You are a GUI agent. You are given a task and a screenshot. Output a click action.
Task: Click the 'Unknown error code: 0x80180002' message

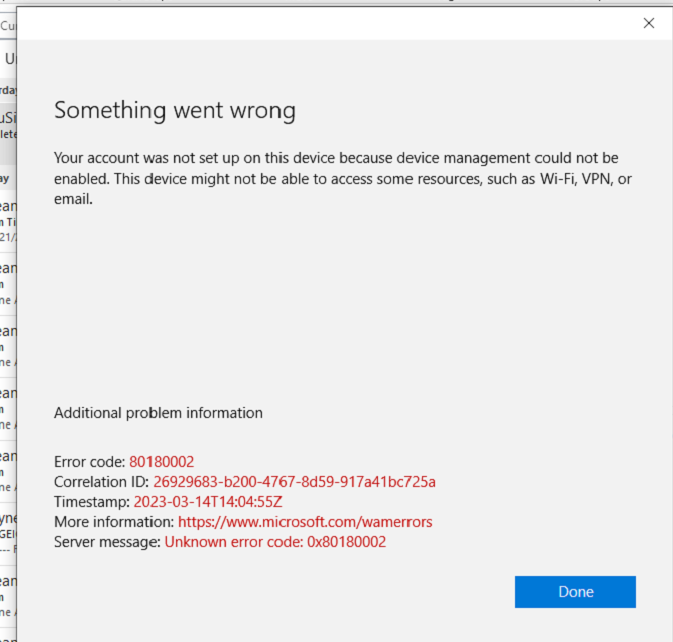275,542
